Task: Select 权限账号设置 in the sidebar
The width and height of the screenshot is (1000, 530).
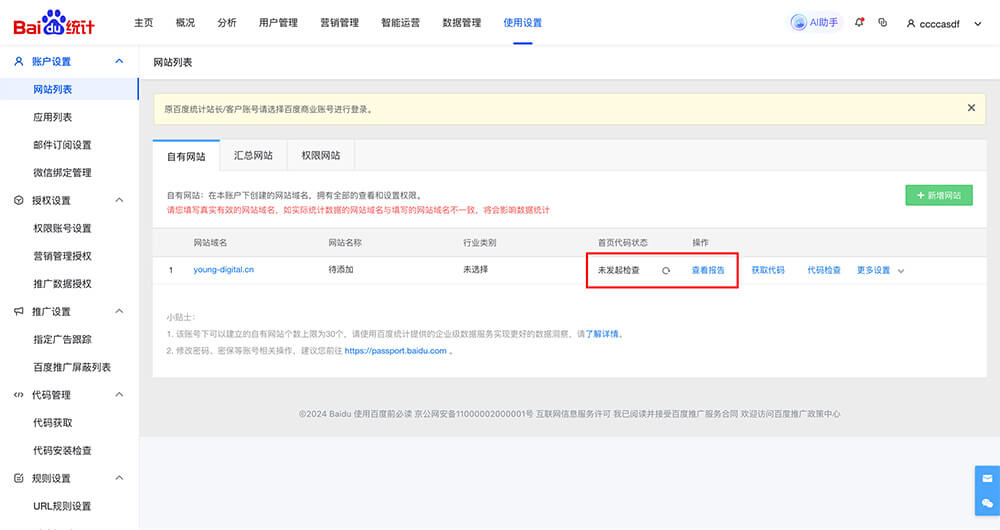Action: pyautogui.click(x=62, y=228)
